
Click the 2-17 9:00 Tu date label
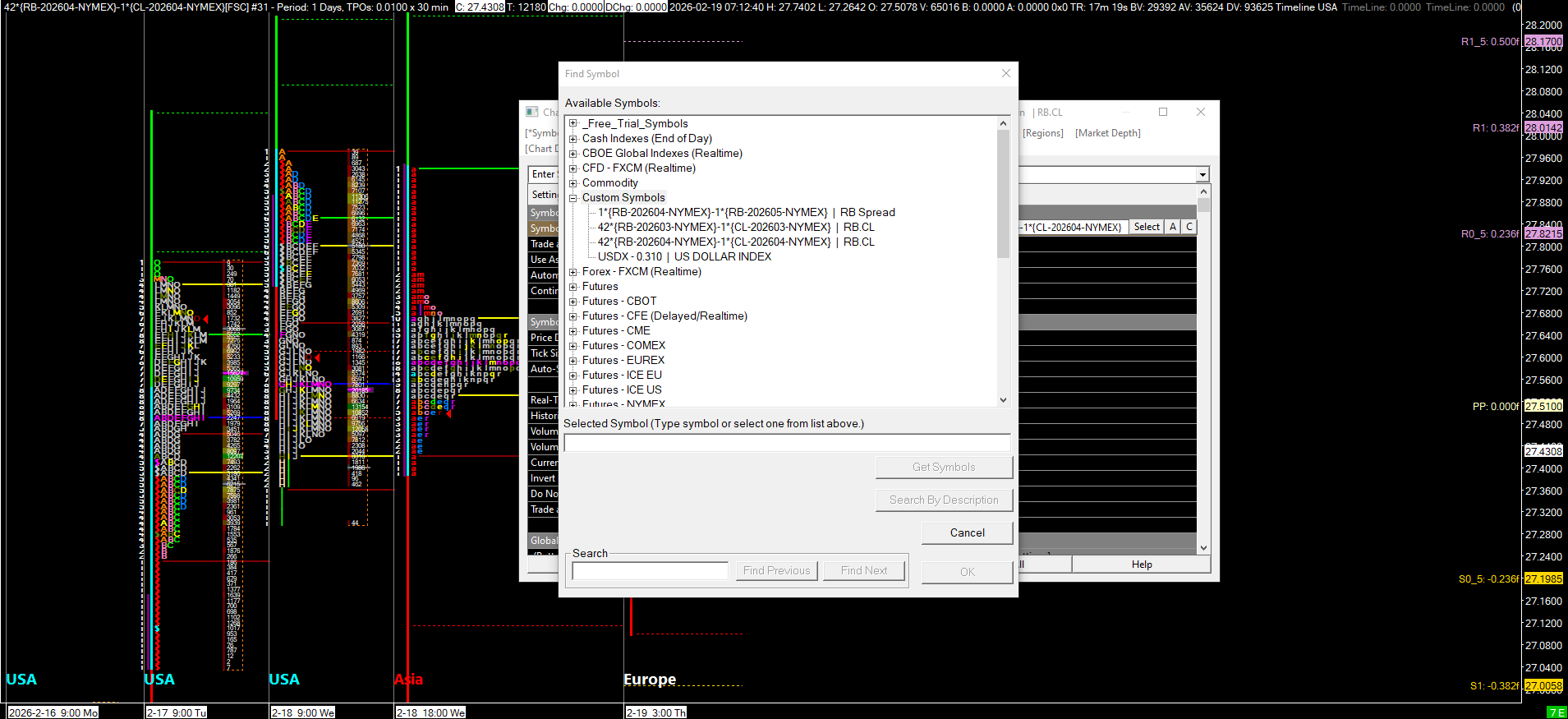point(177,712)
